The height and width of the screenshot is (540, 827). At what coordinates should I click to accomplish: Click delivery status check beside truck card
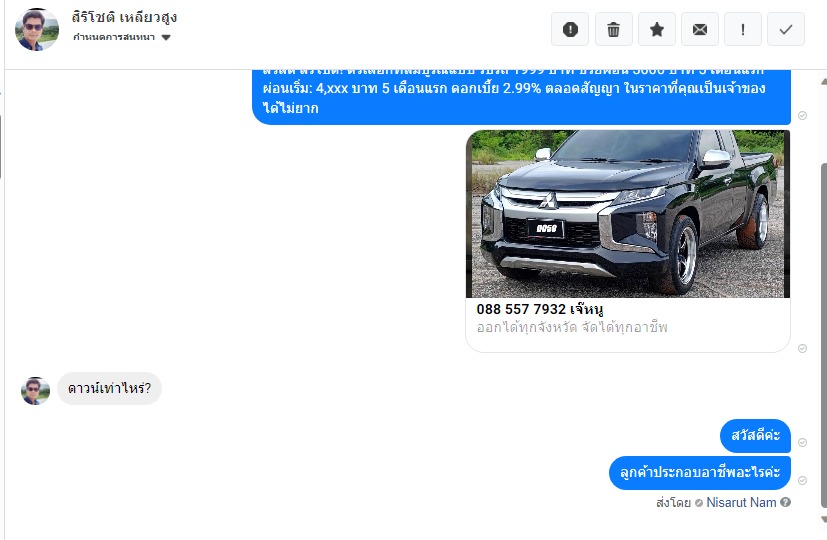click(x=802, y=349)
